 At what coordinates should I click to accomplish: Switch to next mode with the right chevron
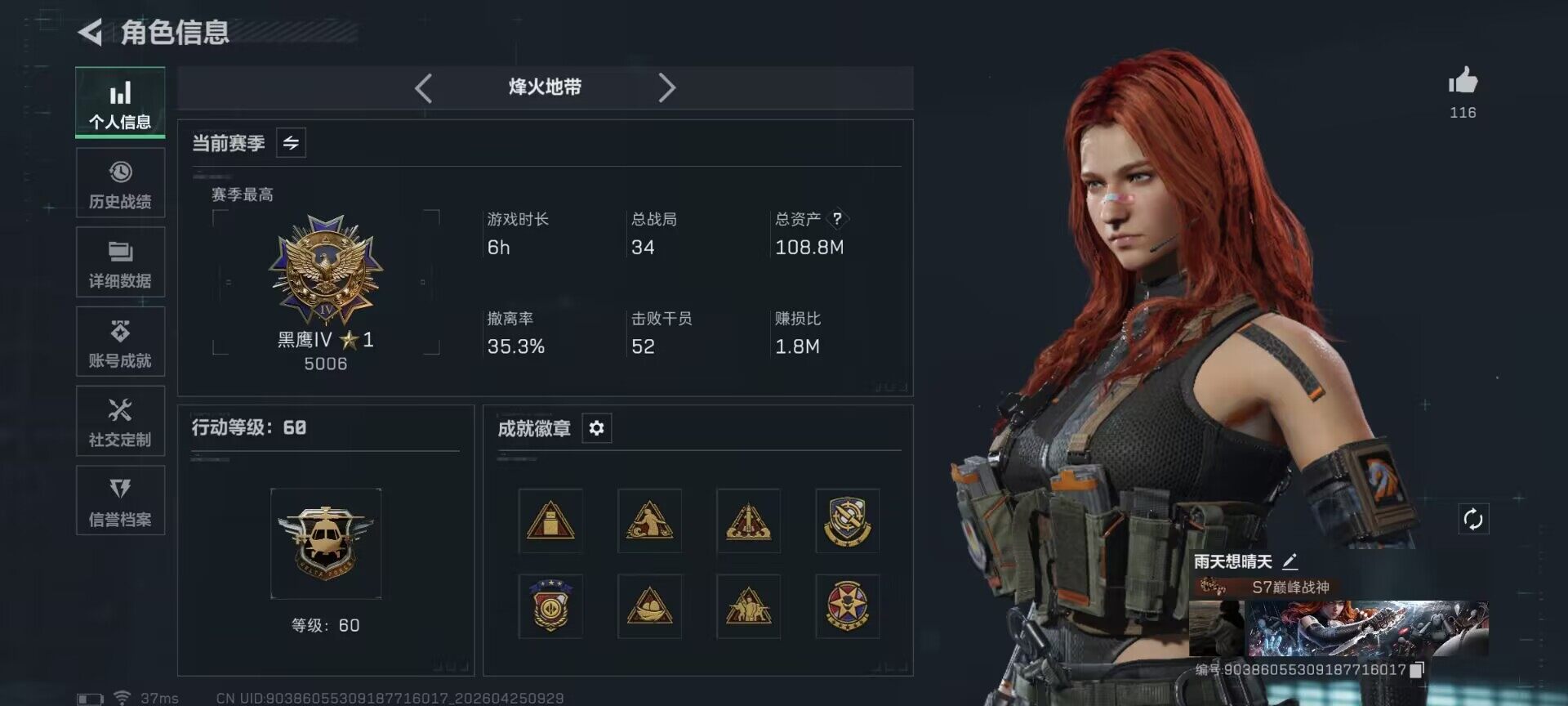tap(666, 87)
